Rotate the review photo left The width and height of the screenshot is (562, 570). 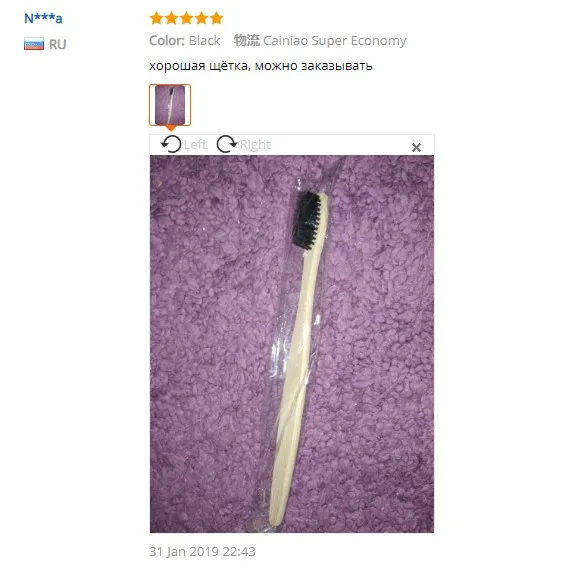click(x=170, y=144)
